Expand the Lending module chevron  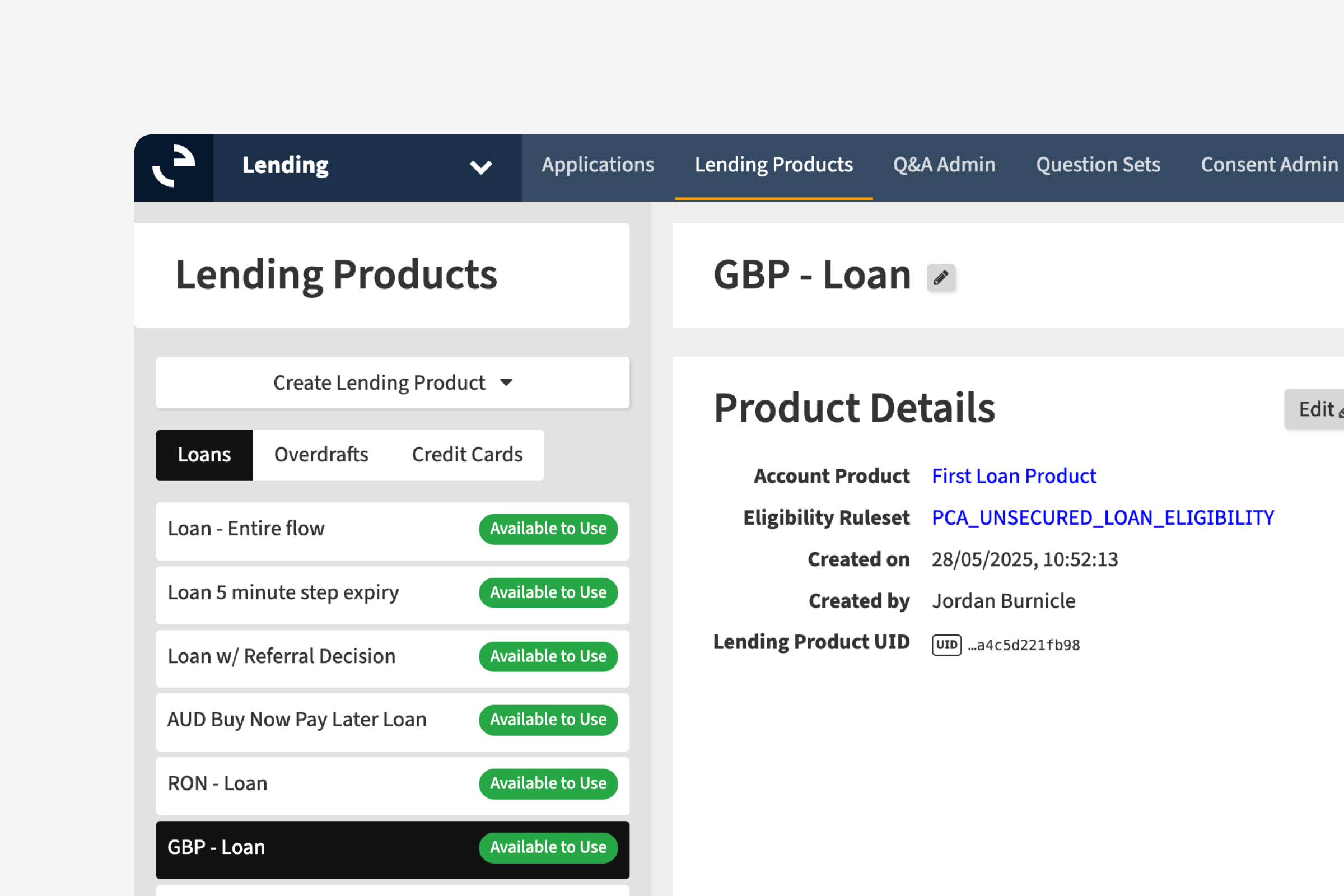coord(480,167)
